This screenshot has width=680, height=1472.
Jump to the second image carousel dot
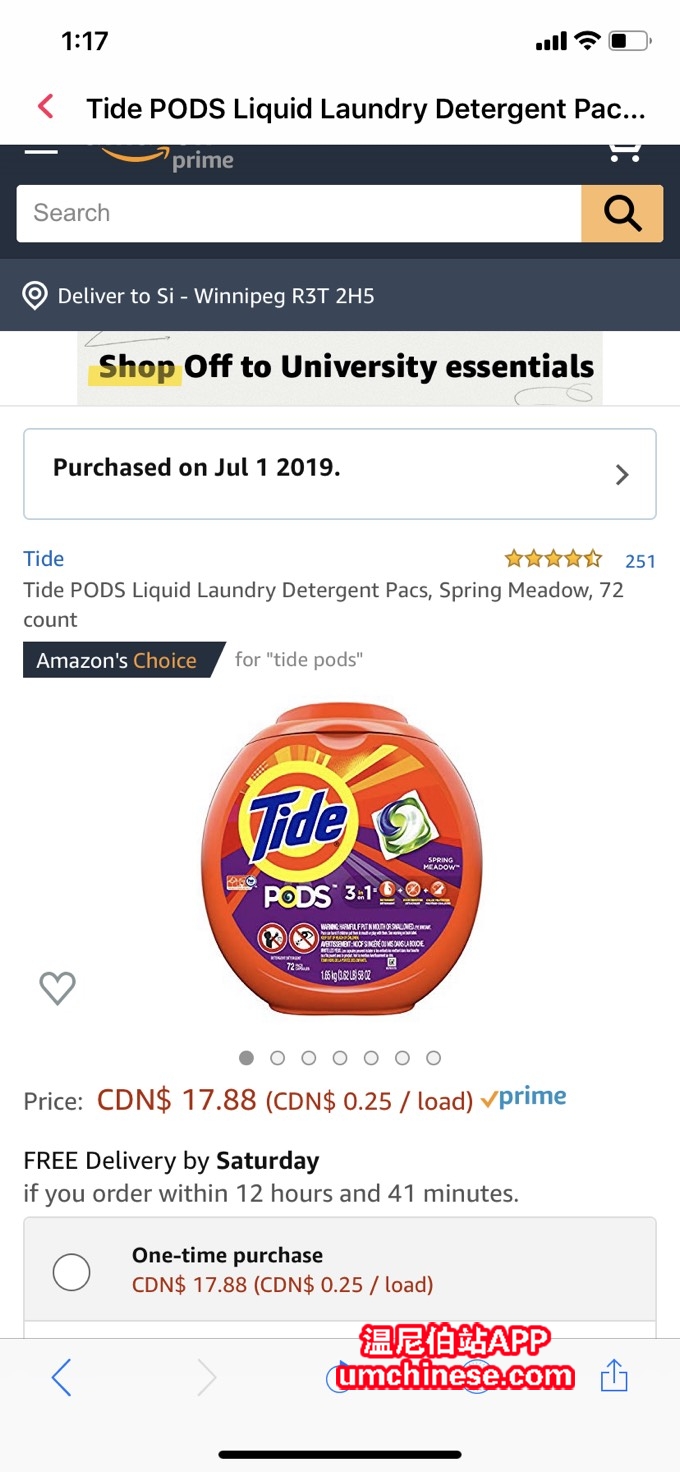click(278, 1058)
